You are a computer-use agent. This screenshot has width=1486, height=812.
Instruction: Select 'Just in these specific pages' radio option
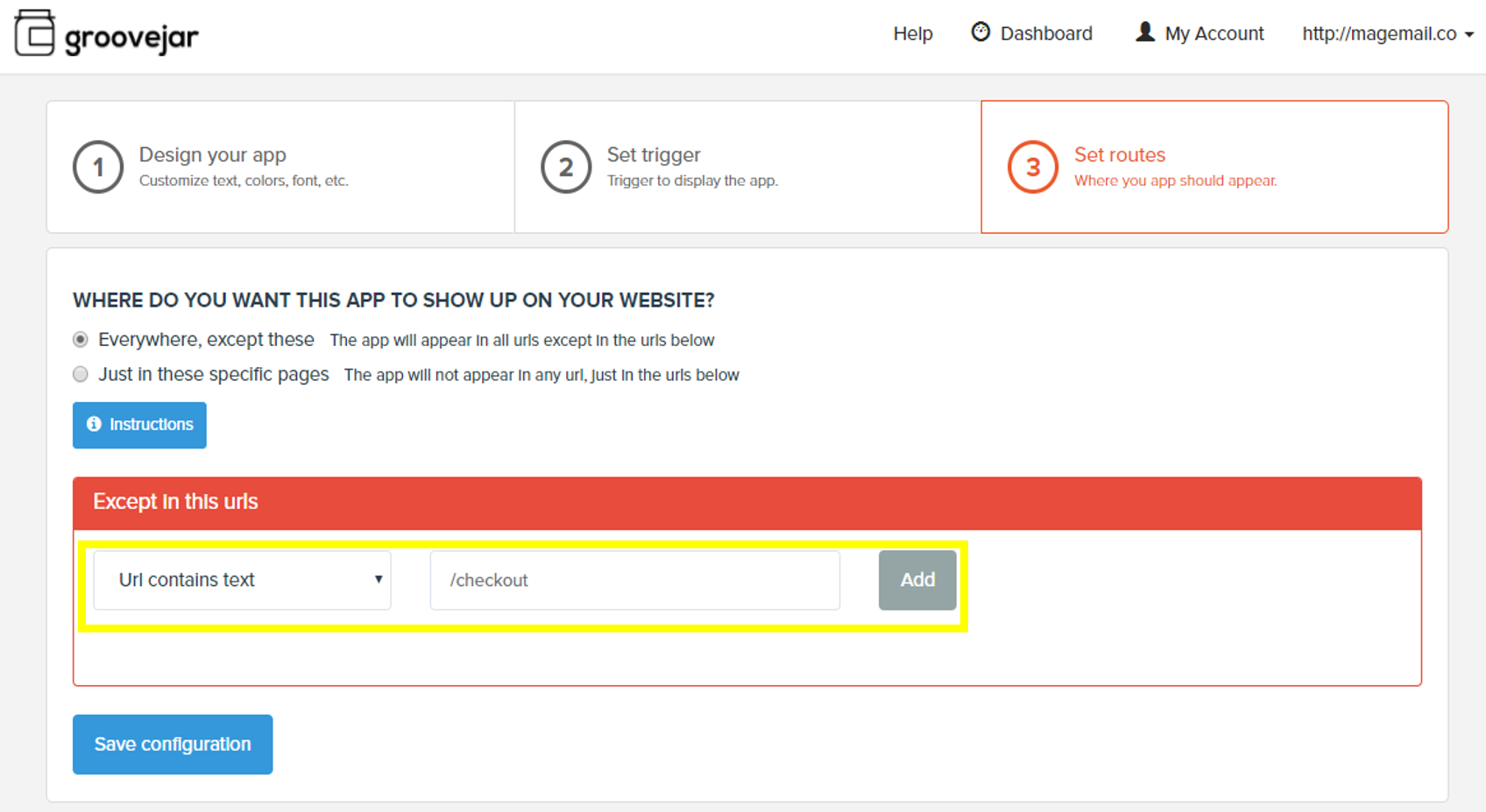pyautogui.click(x=81, y=374)
